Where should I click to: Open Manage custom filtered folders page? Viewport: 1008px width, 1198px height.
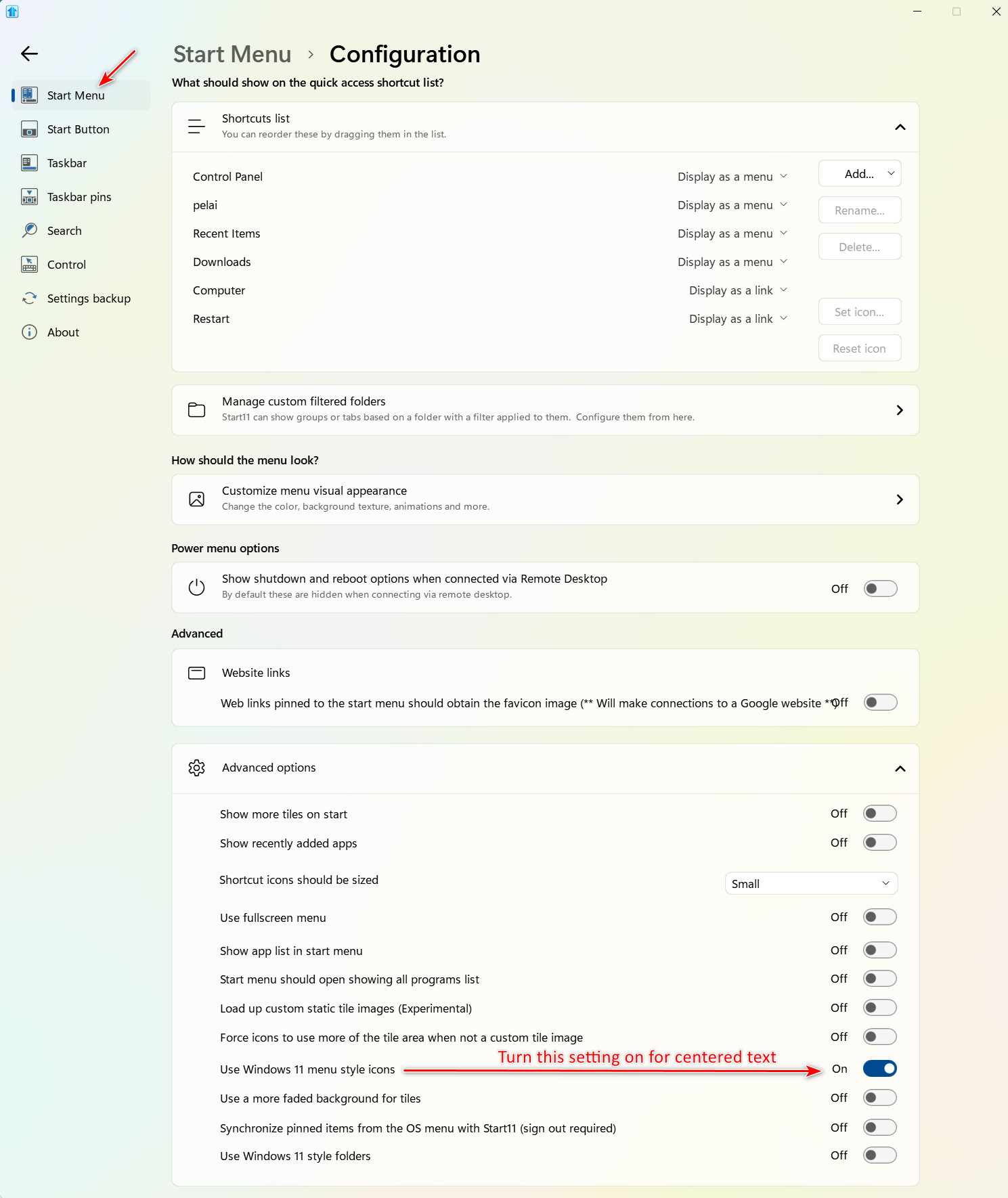click(546, 410)
